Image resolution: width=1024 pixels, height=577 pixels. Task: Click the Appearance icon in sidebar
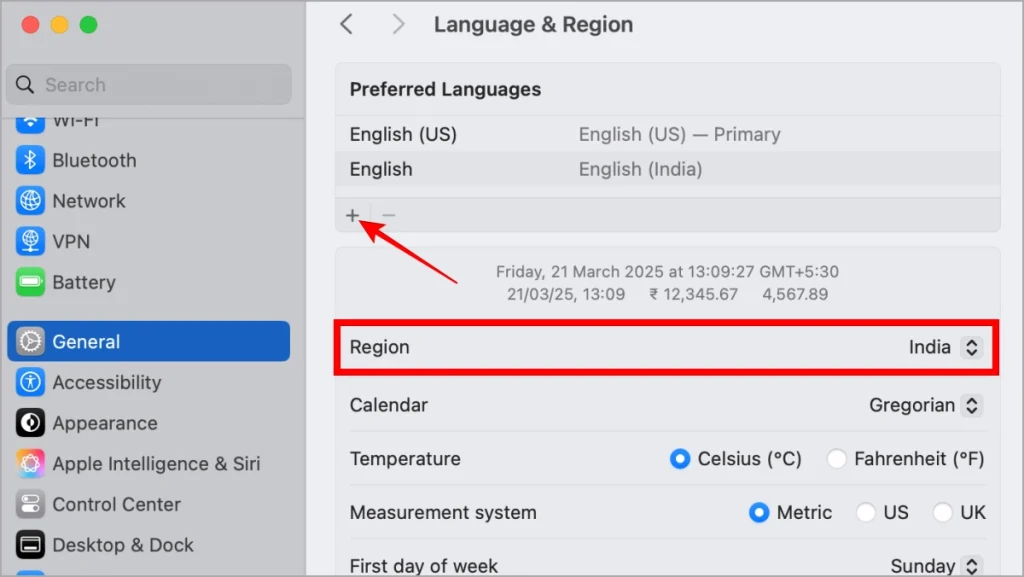pyautogui.click(x=31, y=423)
